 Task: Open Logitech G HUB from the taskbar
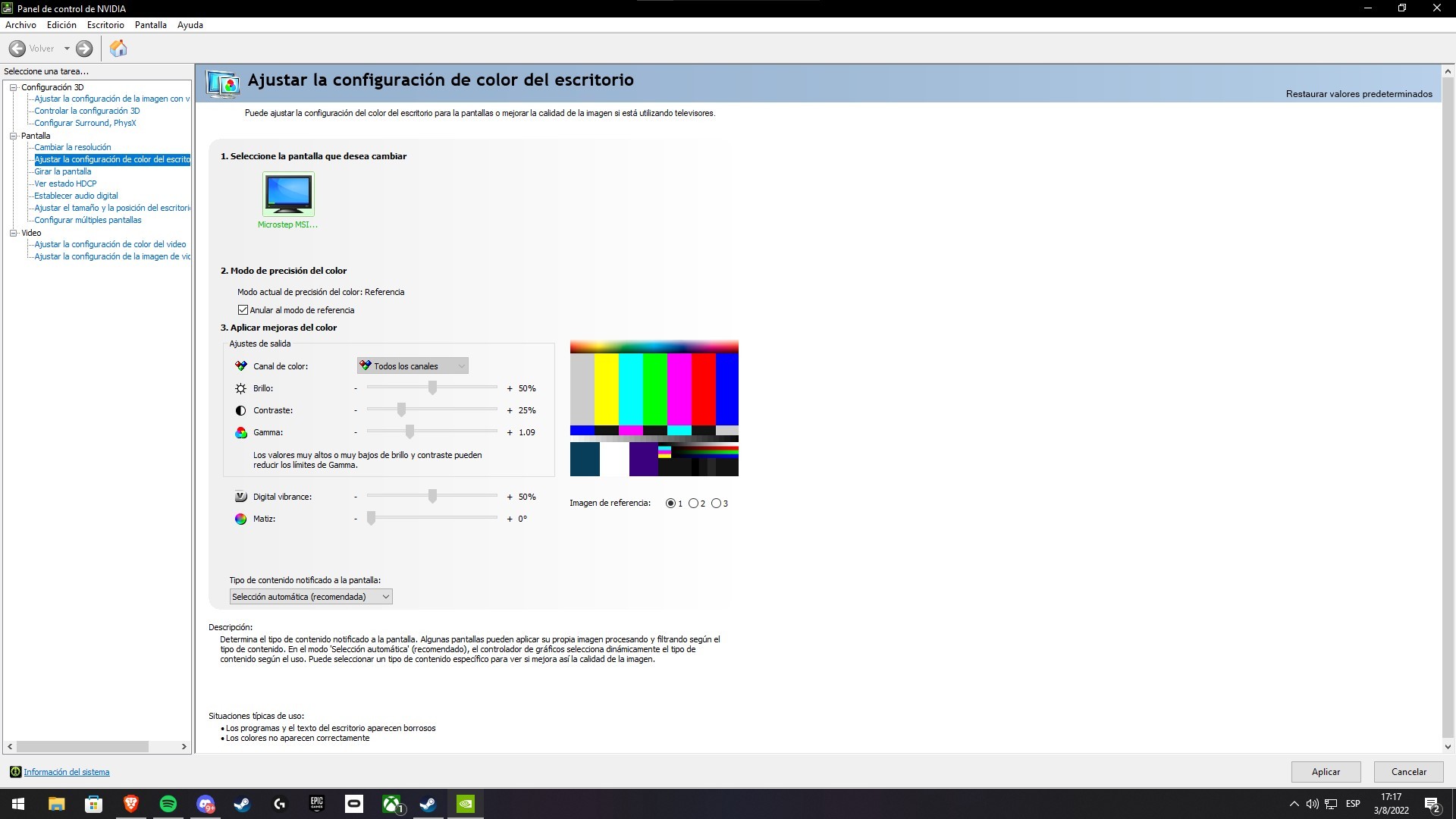pos(279,804)
